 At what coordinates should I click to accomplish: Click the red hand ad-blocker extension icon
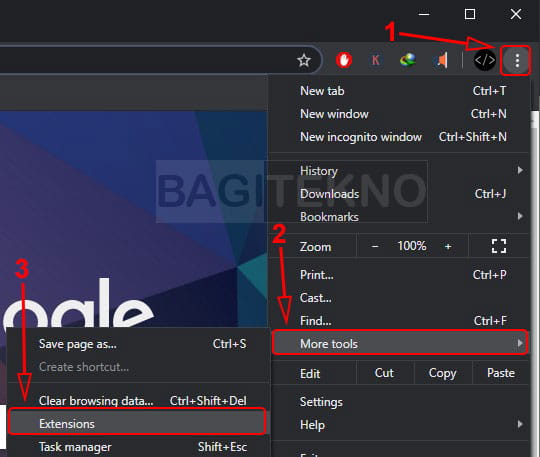(x=344, y=60)
